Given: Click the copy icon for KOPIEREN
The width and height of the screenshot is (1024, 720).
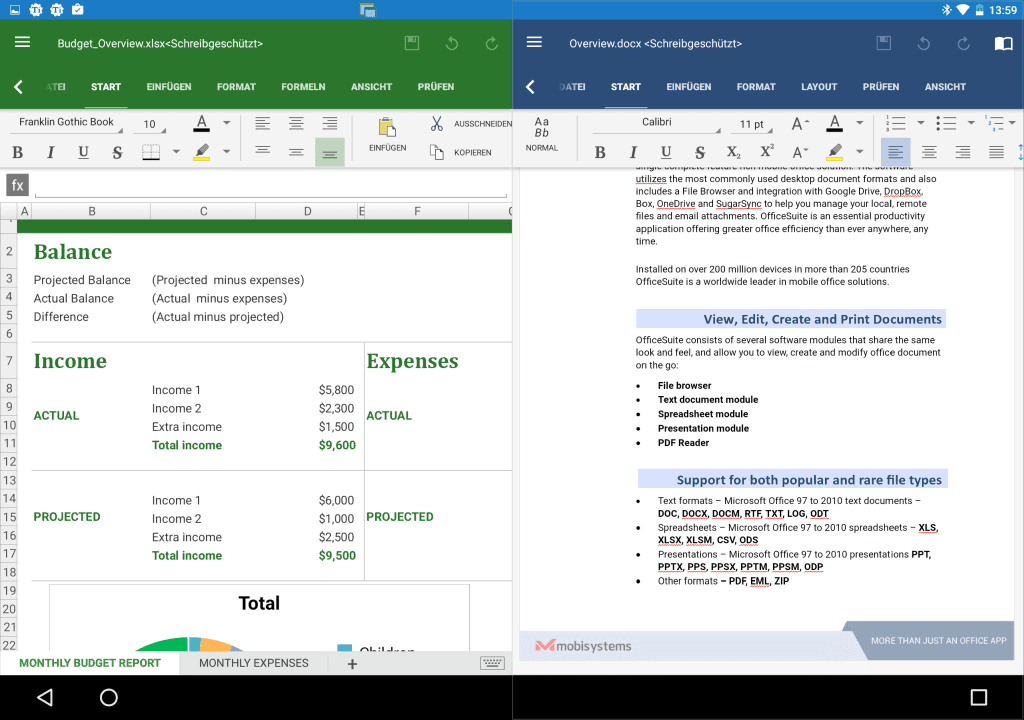Looking at the screenshot, I should point(437,152).
